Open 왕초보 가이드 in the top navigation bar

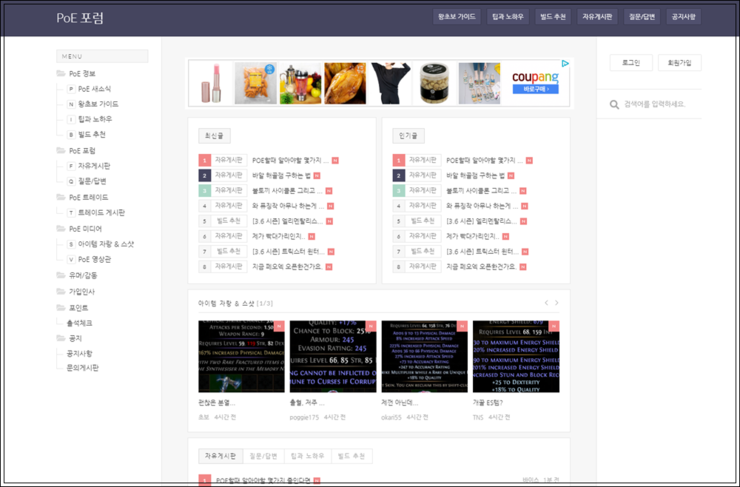point(457,17)
